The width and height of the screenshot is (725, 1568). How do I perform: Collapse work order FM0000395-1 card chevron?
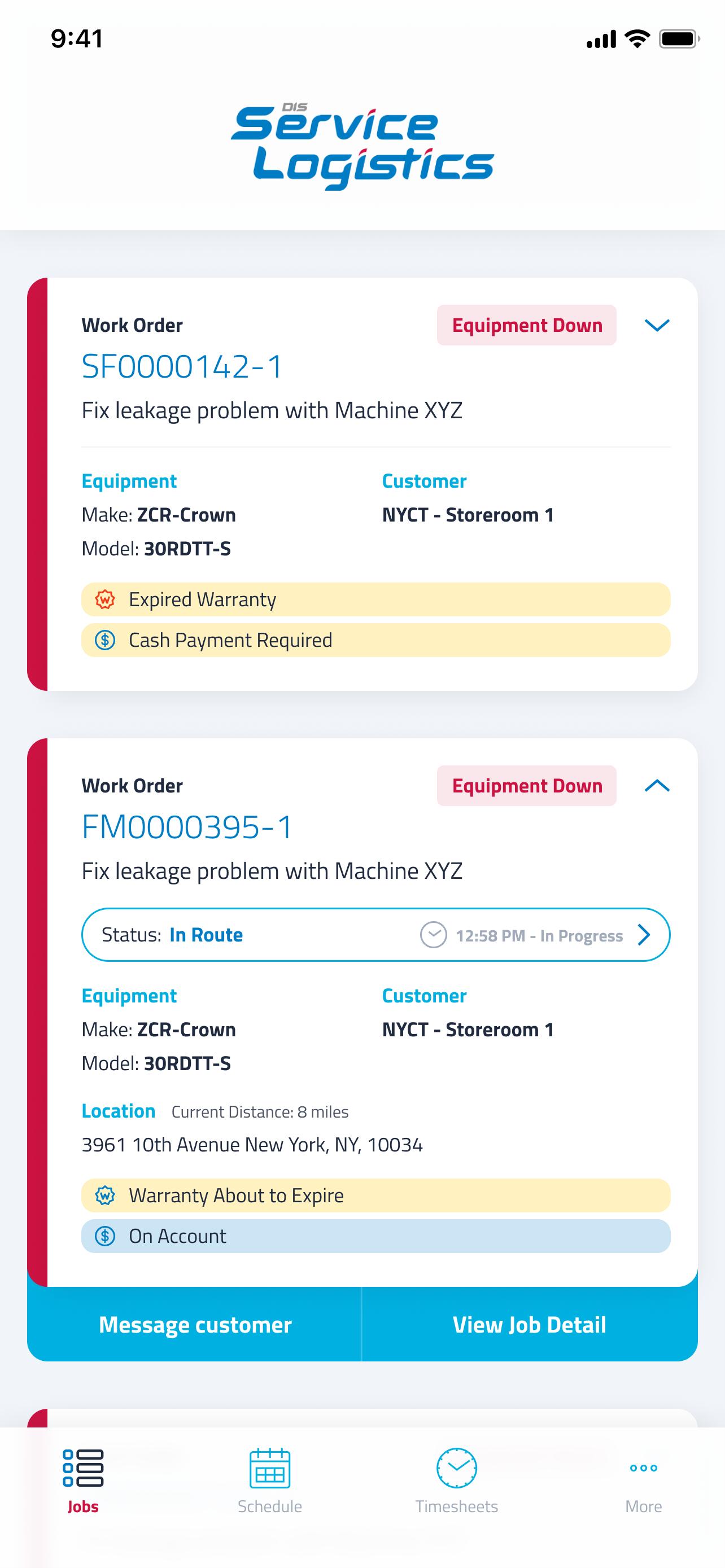tap(657, 785)
